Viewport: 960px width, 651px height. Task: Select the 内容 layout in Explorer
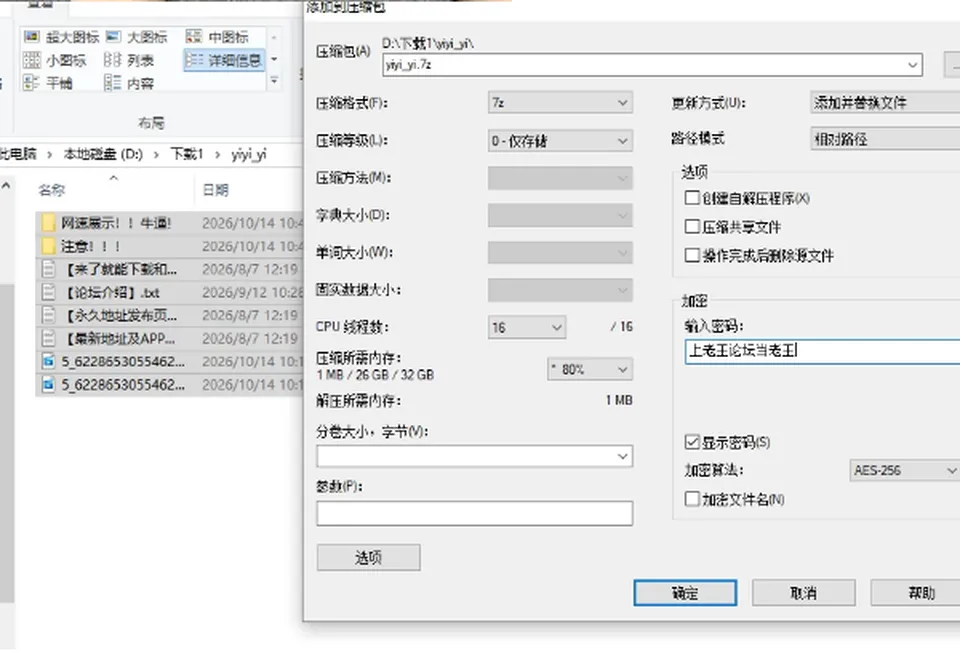point(129,83)
